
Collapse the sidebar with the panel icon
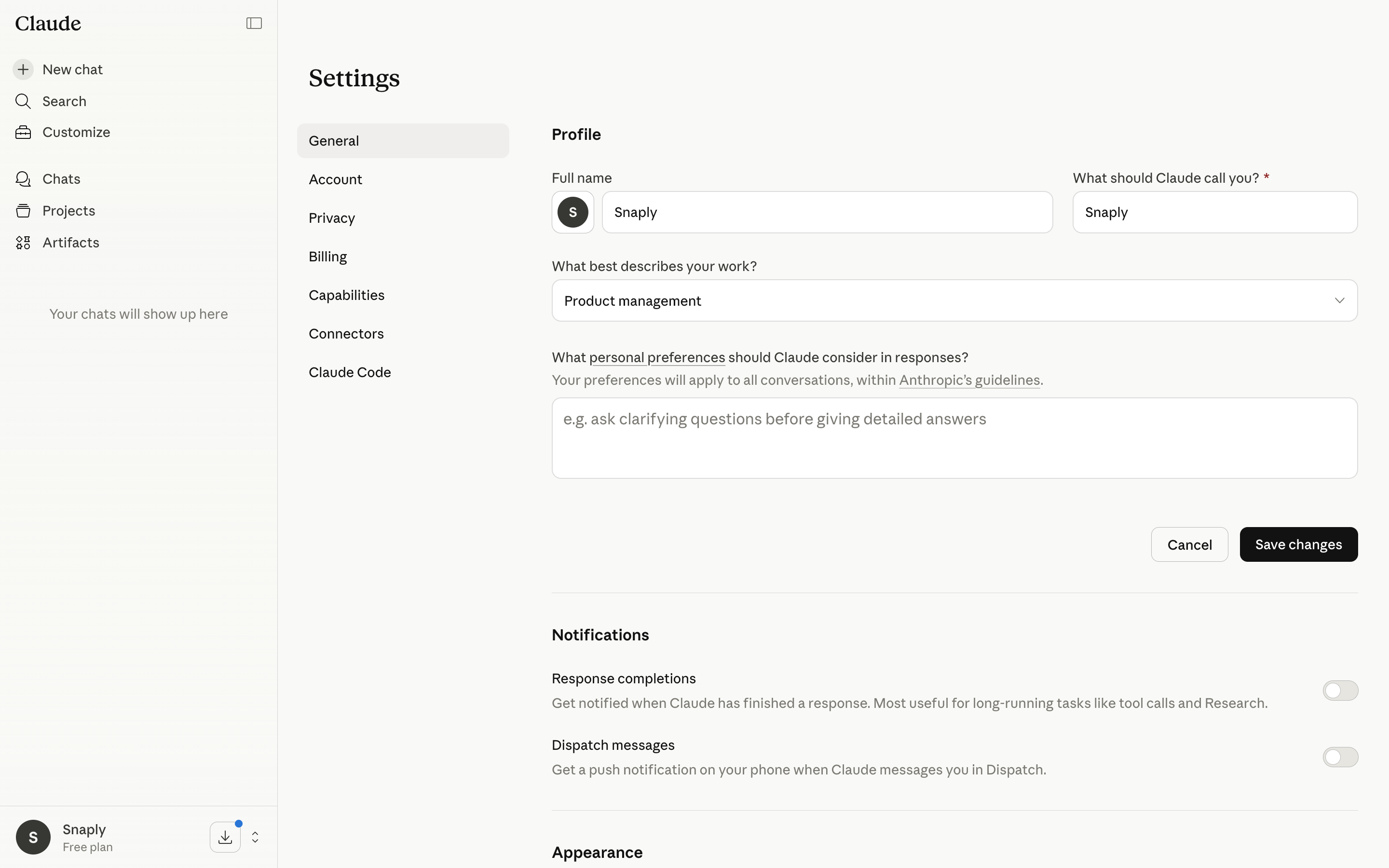click(x=254, y=23)
